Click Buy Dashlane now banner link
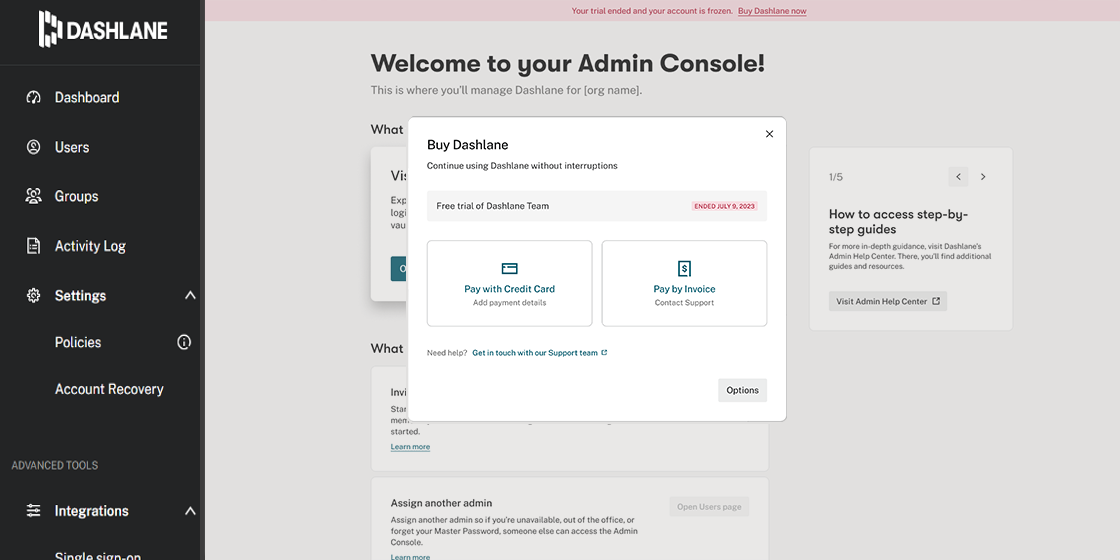This screenshot has height=560, width=1120. 772,11
